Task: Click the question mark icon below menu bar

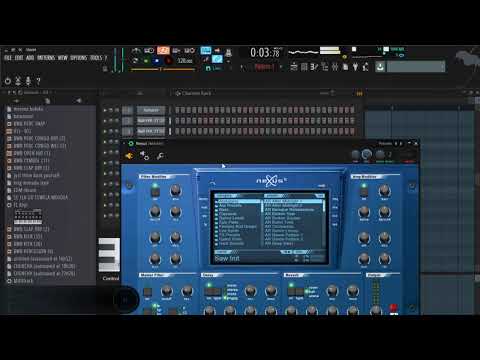Action: point(38,81)
